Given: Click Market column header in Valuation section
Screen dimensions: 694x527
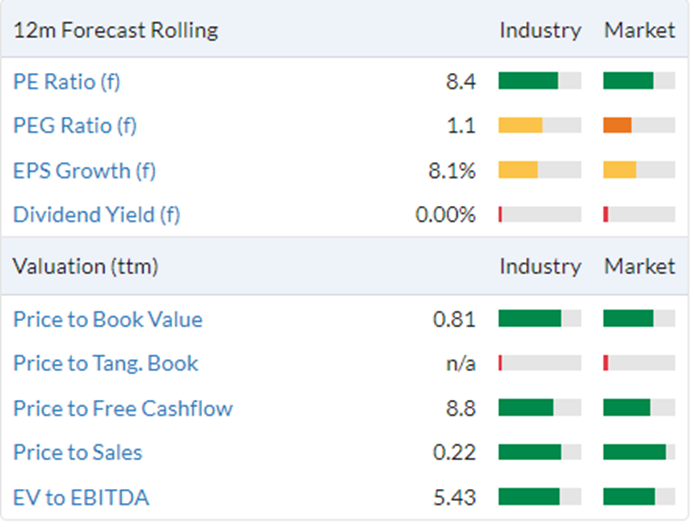Looking at the screenshot, I should pyautogui.click(x=640, y=267).
